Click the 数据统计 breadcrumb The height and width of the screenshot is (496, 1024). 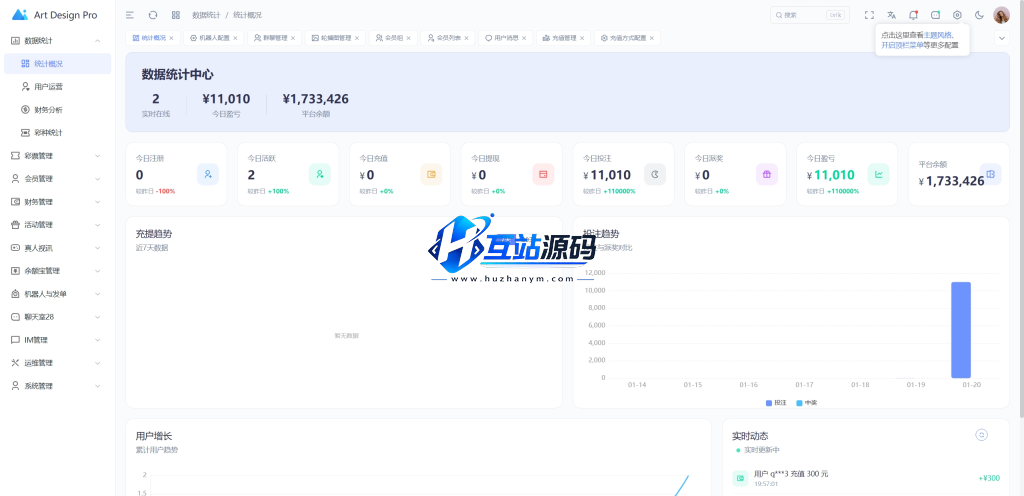(206, 15)
